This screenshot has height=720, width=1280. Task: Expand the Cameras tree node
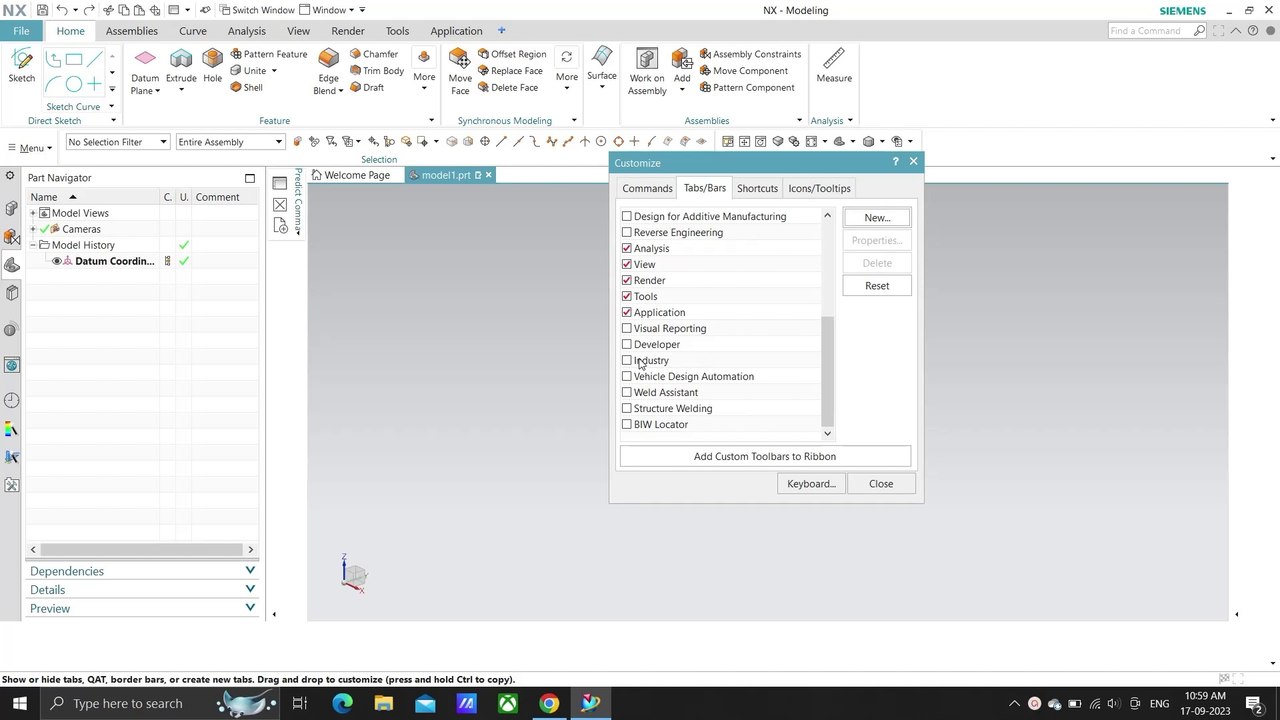click(x=33, y=229)
